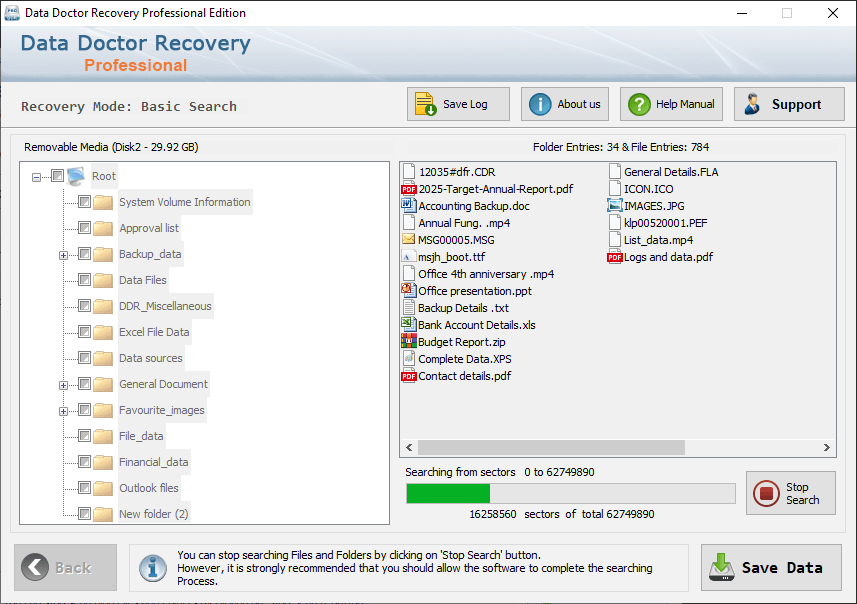Click the Back arrow icon
This screenshot has width=857, height=604.
[x=34, y=567]
